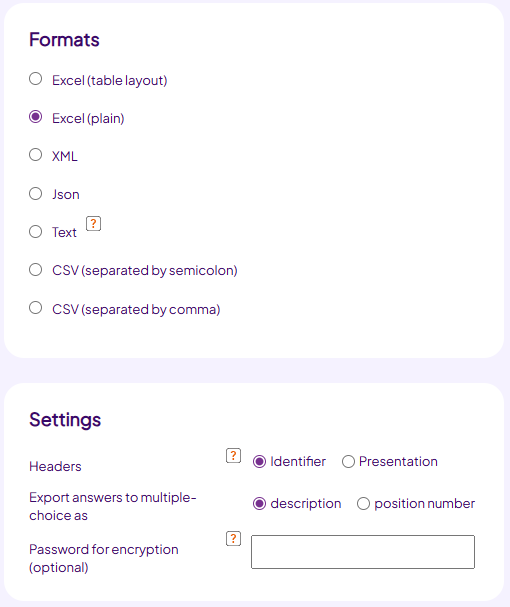Focus the encryption password input field
The image size is (510, 607).
363,552
